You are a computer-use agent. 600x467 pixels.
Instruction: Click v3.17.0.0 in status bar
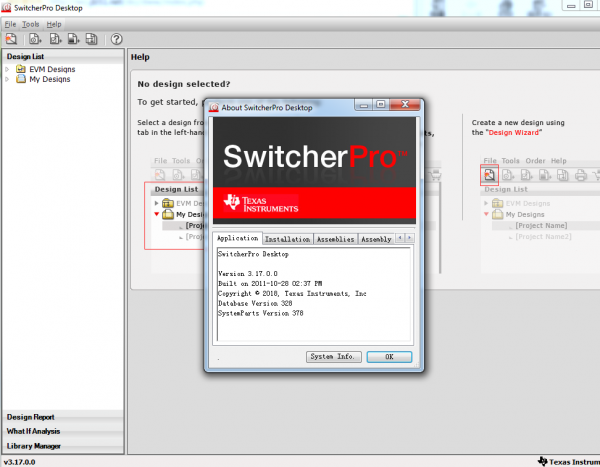pos(20,462)
